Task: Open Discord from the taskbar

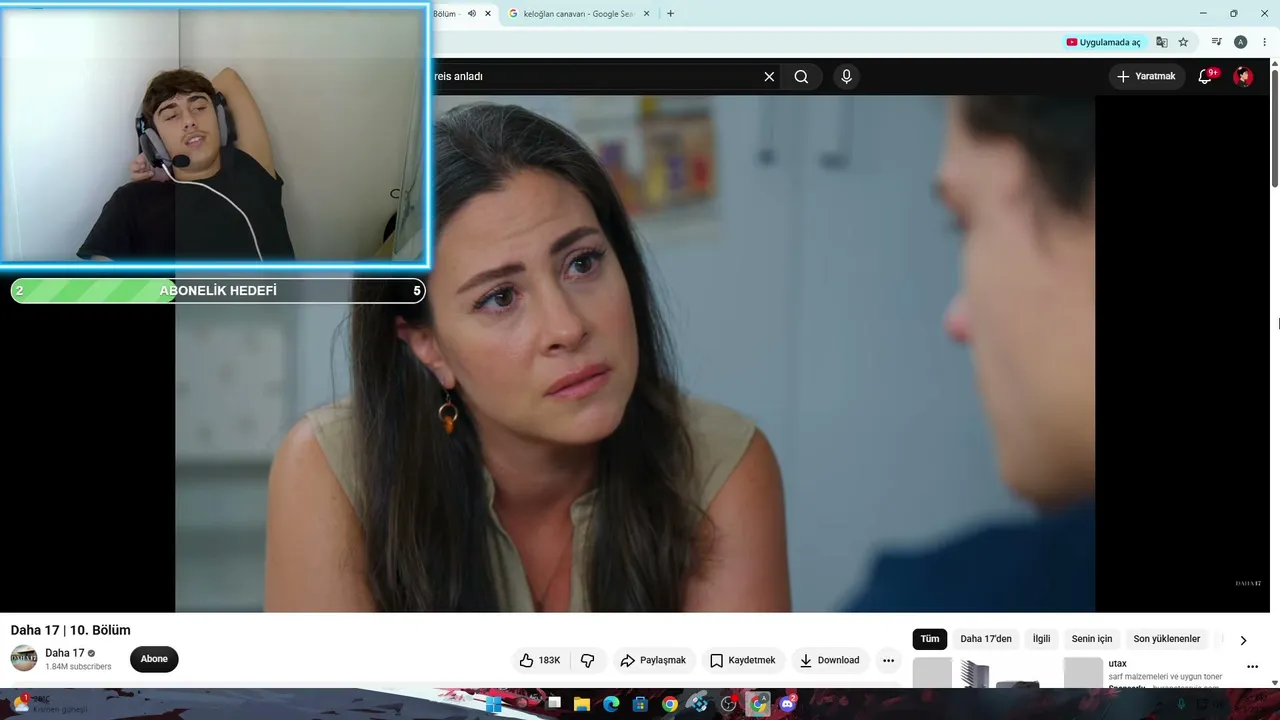Action: pyautogui.click(x=787, y=704)
